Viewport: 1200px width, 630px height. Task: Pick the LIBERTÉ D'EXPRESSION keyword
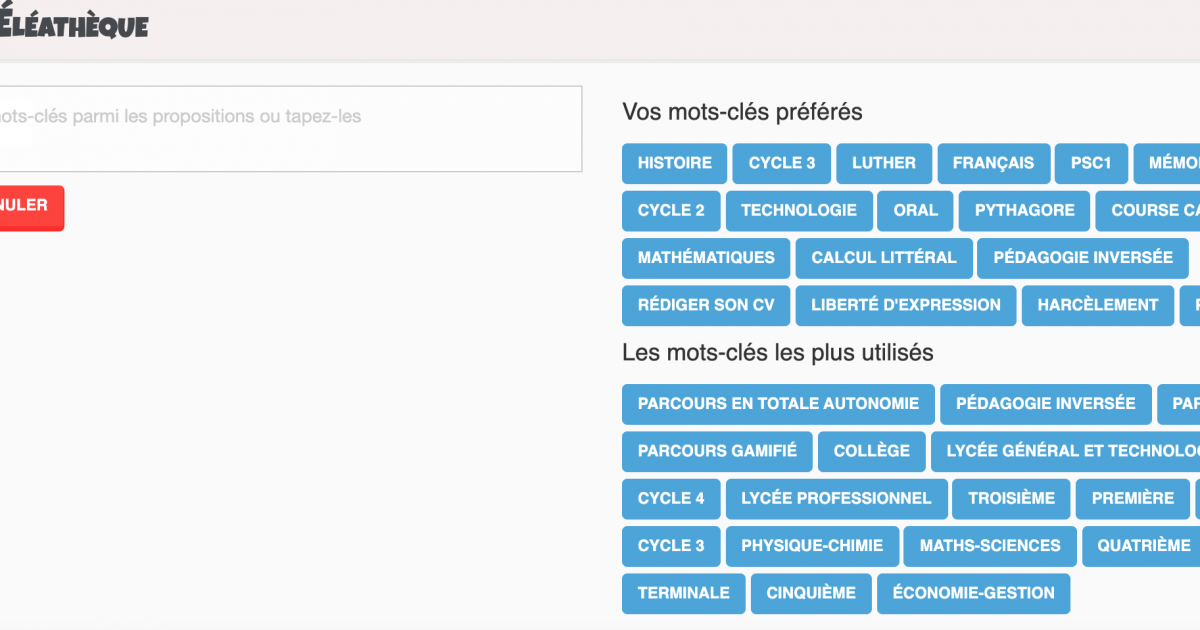pyautogui.click(x=905, y=305)
